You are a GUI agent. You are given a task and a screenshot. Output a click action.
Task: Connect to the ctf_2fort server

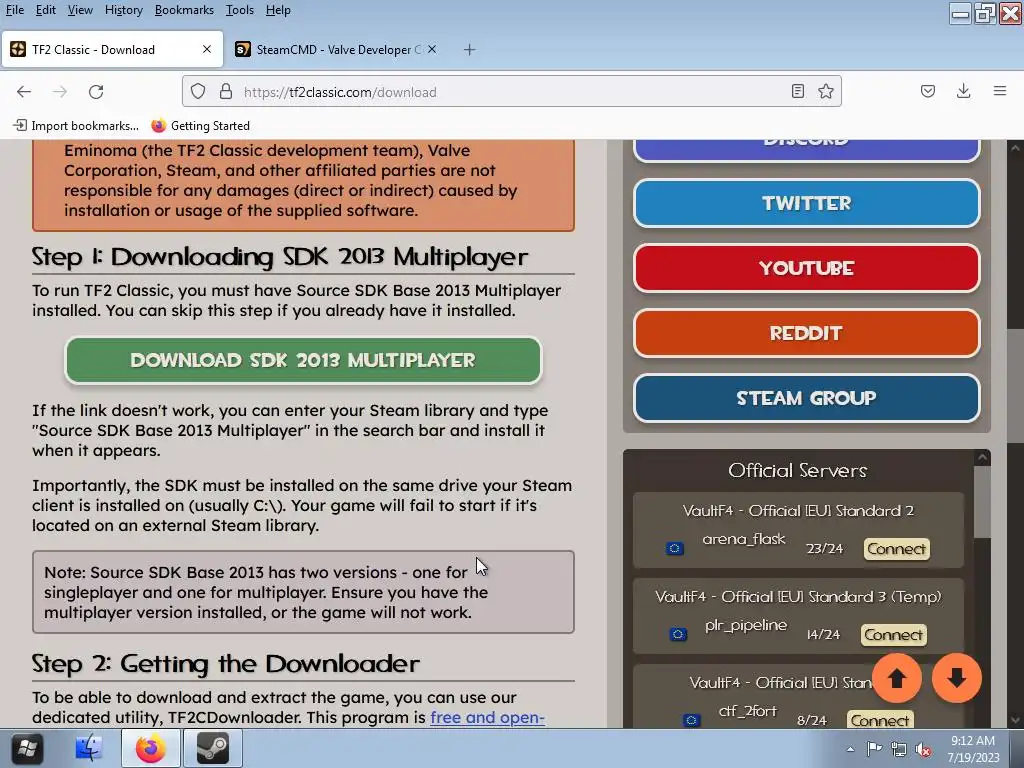(880, 720)
